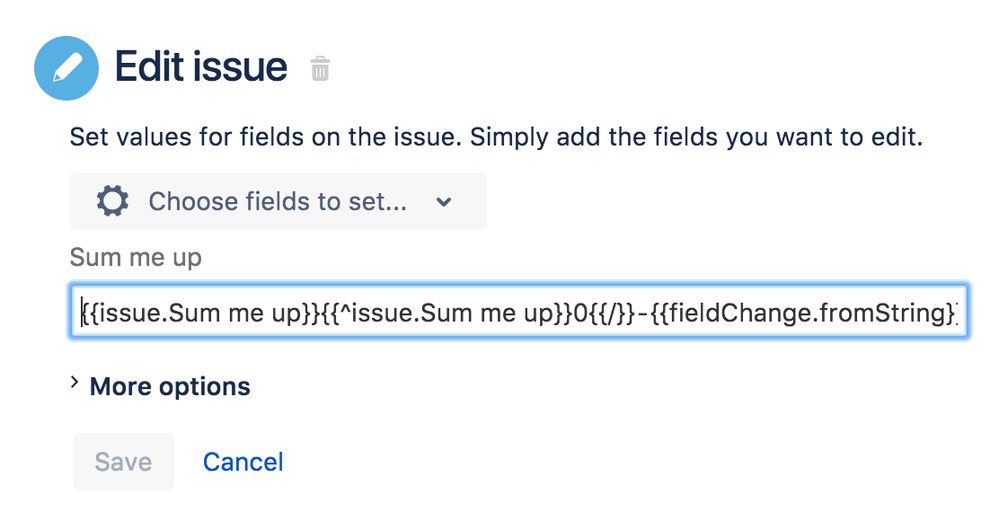Click the Cancel link
The height and width of the screenshot is (521, 999).
pos(243,462)
